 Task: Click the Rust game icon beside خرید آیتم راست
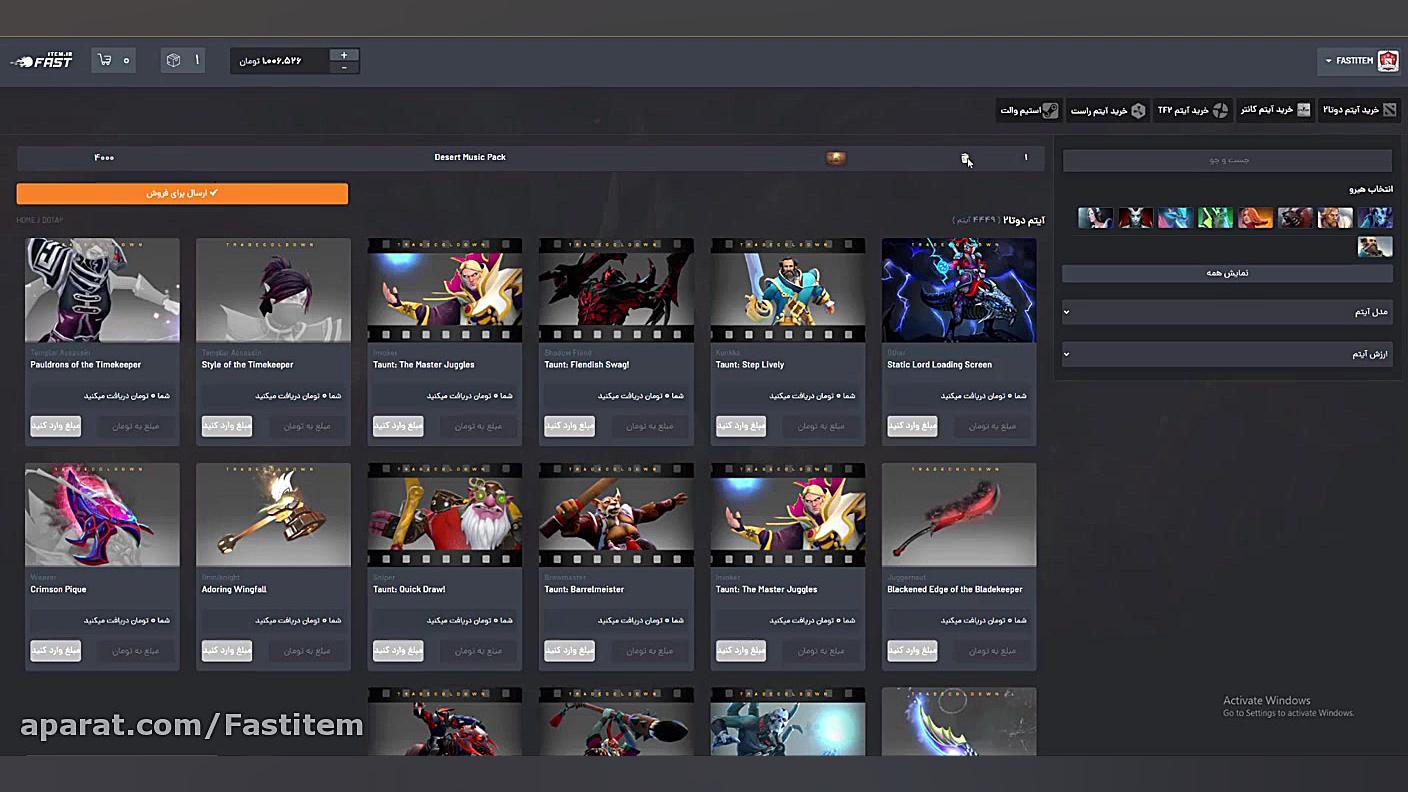(1138, 110)
